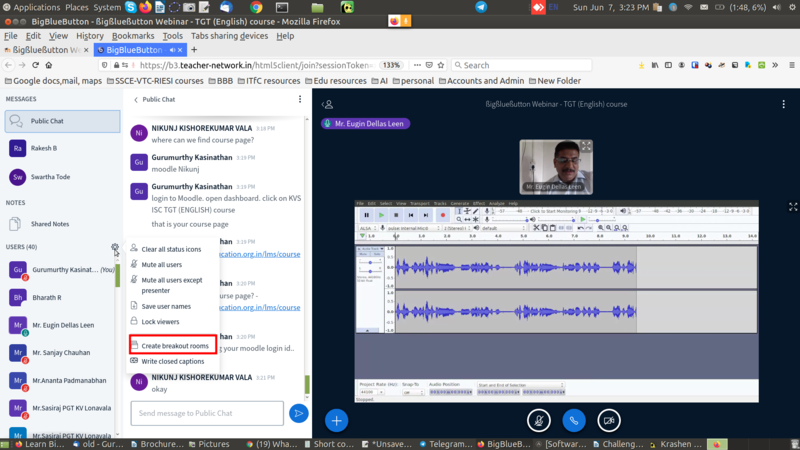The width and height of the screenshot is (800, 450).
Task: Make the presentation fullscreen
Action: (793, 207)
